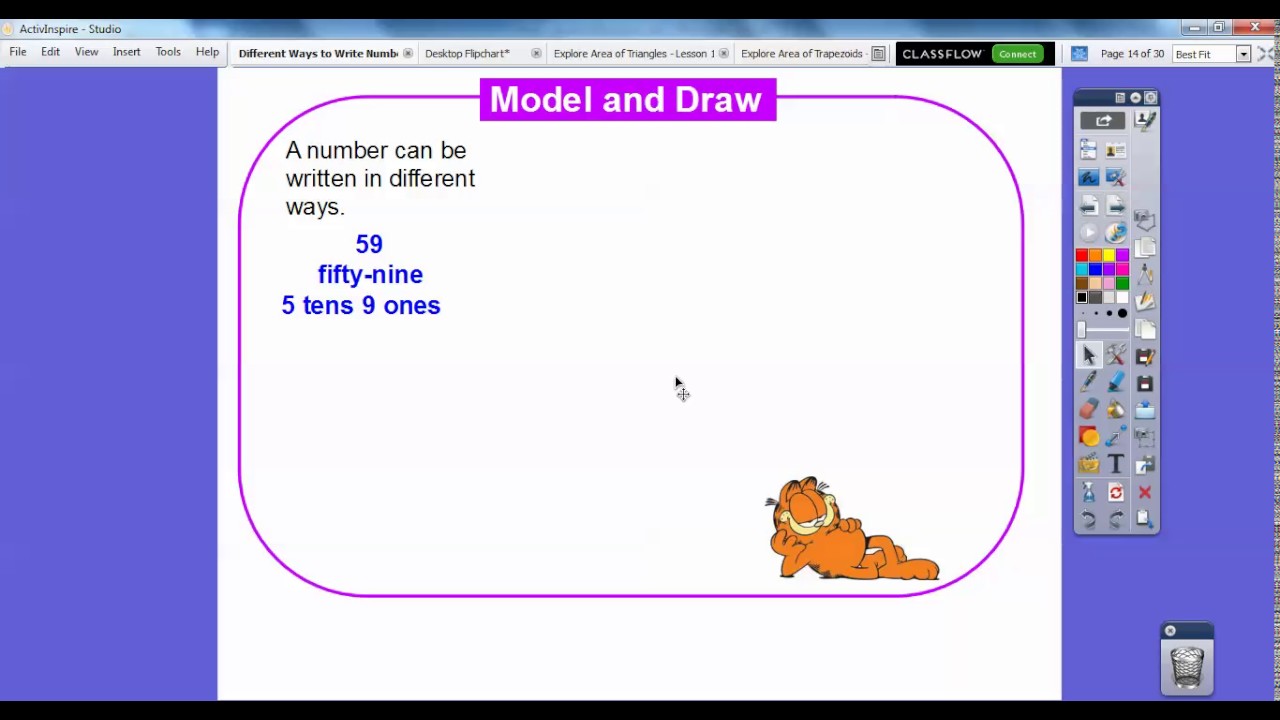Open the toolbox options menu icon
Screen dimensions: 1280x720
point(1120,98)
